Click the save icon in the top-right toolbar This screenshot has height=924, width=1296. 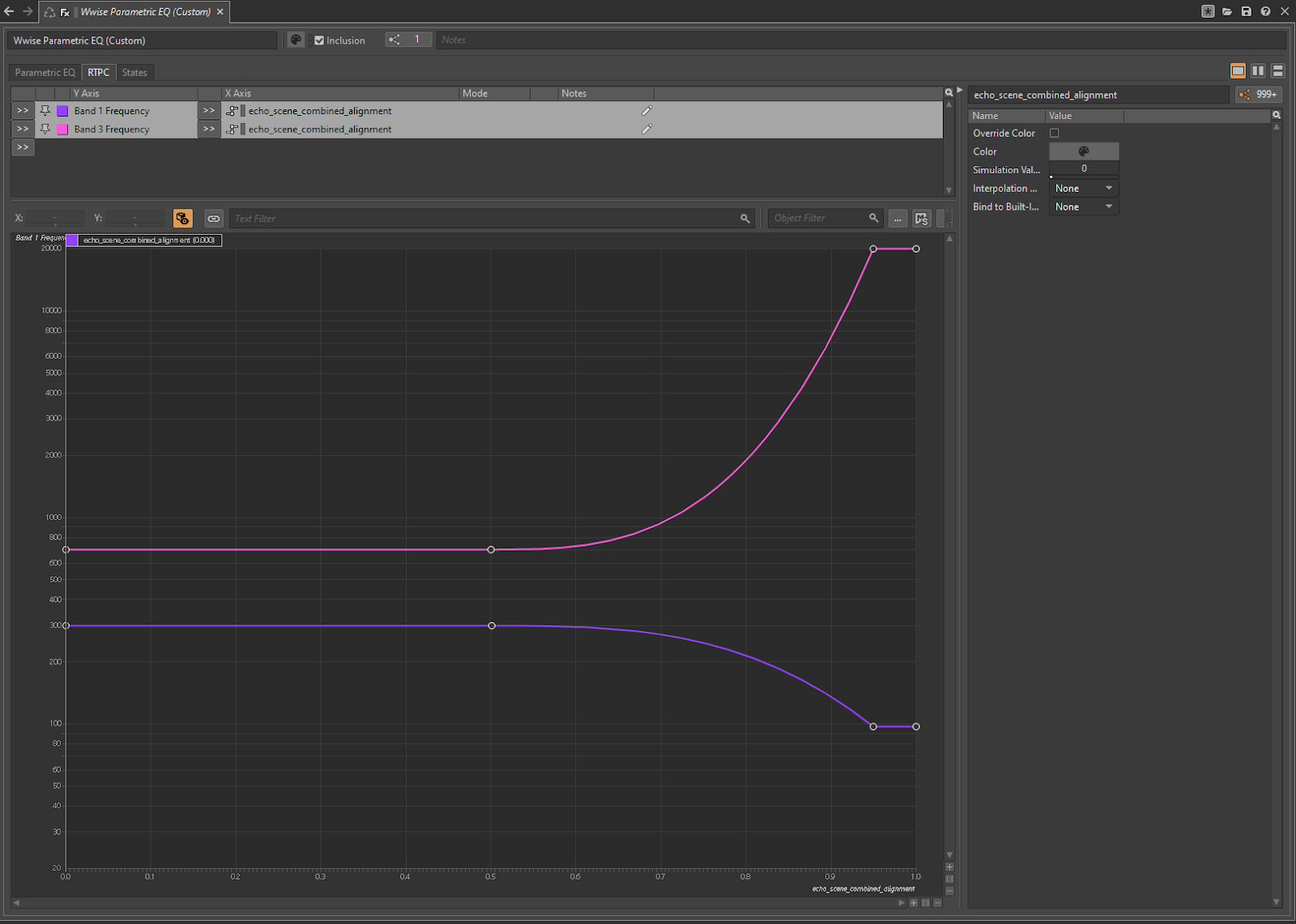1247,11
